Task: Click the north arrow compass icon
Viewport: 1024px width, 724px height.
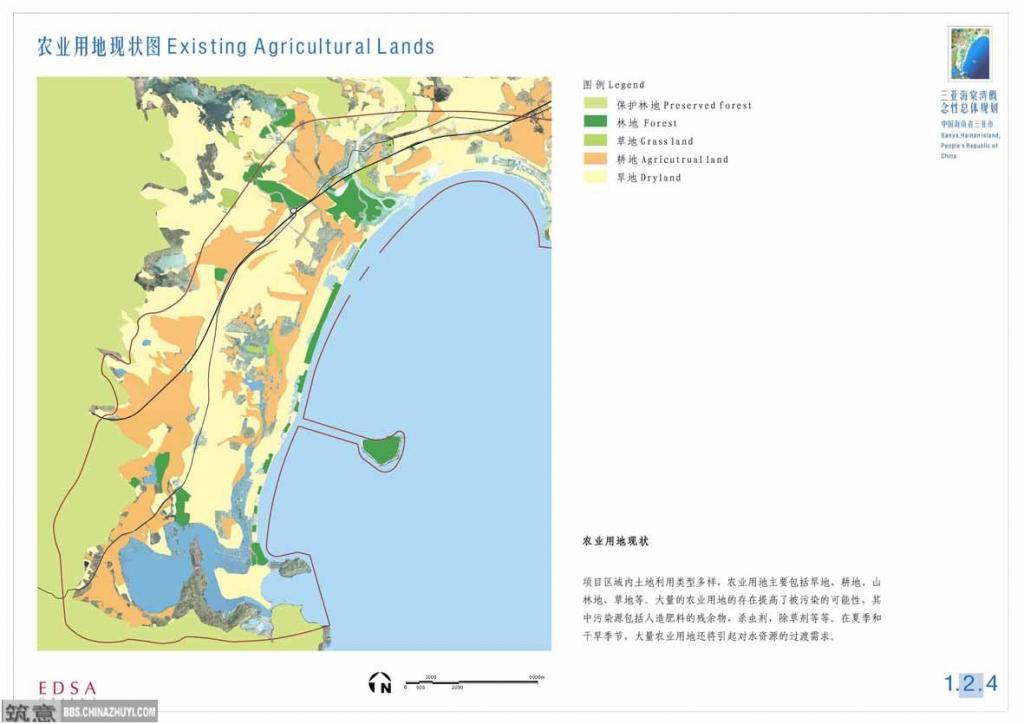Action: pos(380,683)
